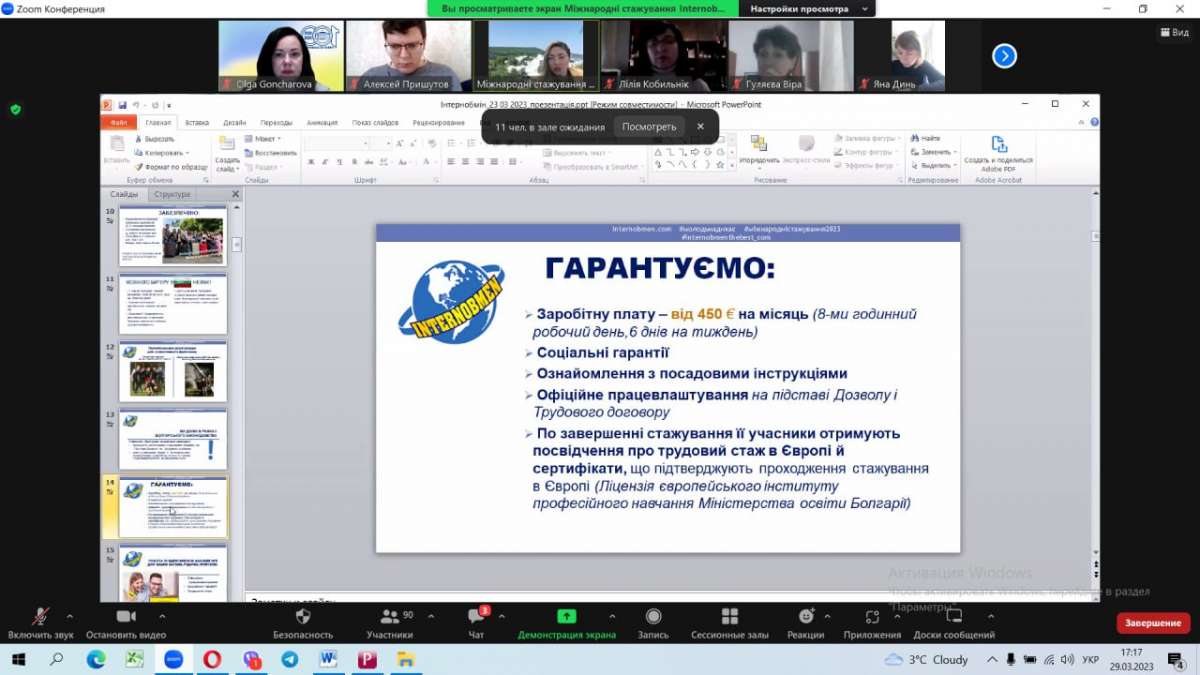
Task: Open the Security (Безопасность) shield menu
Action: click(302, 617)
